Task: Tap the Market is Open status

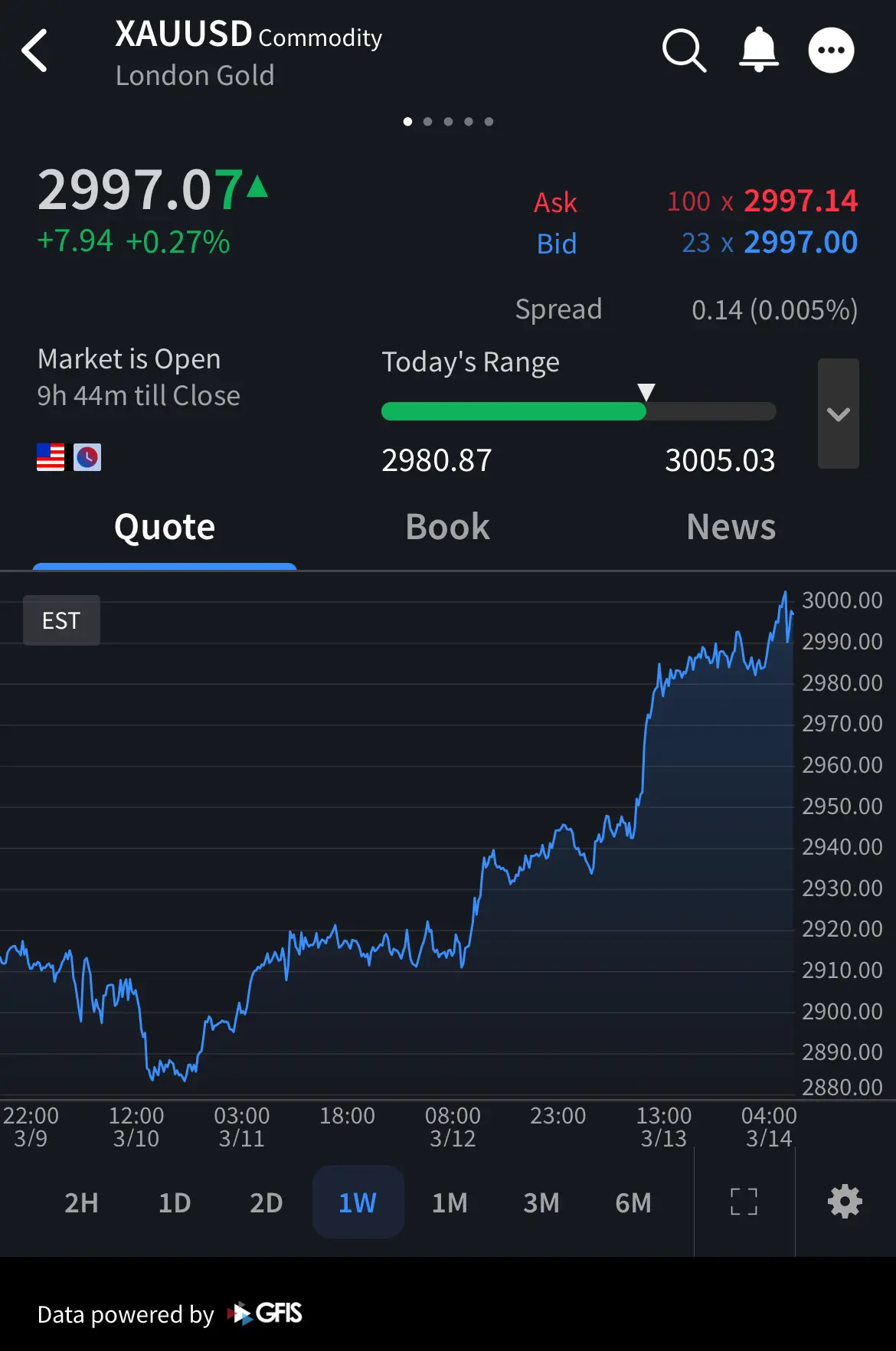Action: (x=129, y=359)
